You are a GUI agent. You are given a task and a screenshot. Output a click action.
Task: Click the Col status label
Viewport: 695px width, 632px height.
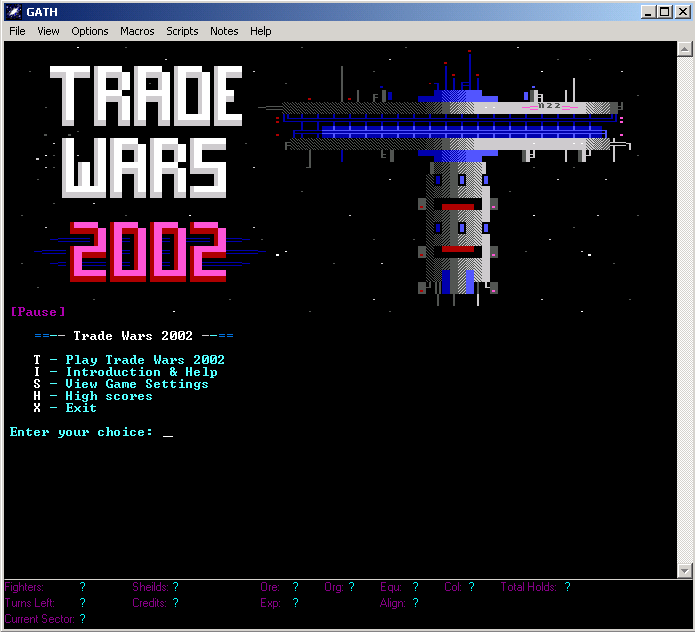[x=453, y=587]
